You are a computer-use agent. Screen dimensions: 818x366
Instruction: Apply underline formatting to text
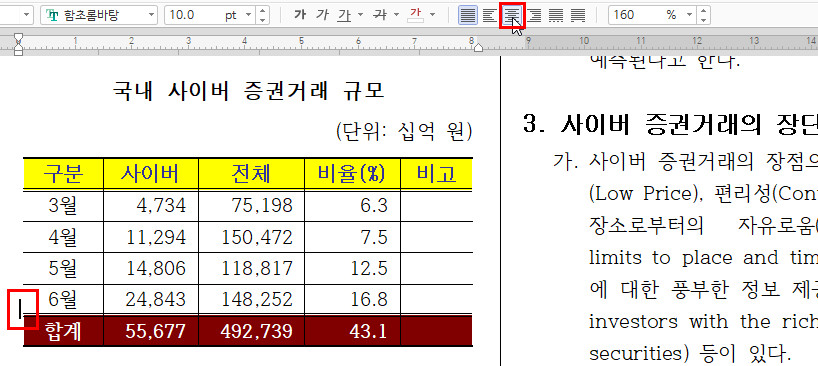[x=344, y=15]
